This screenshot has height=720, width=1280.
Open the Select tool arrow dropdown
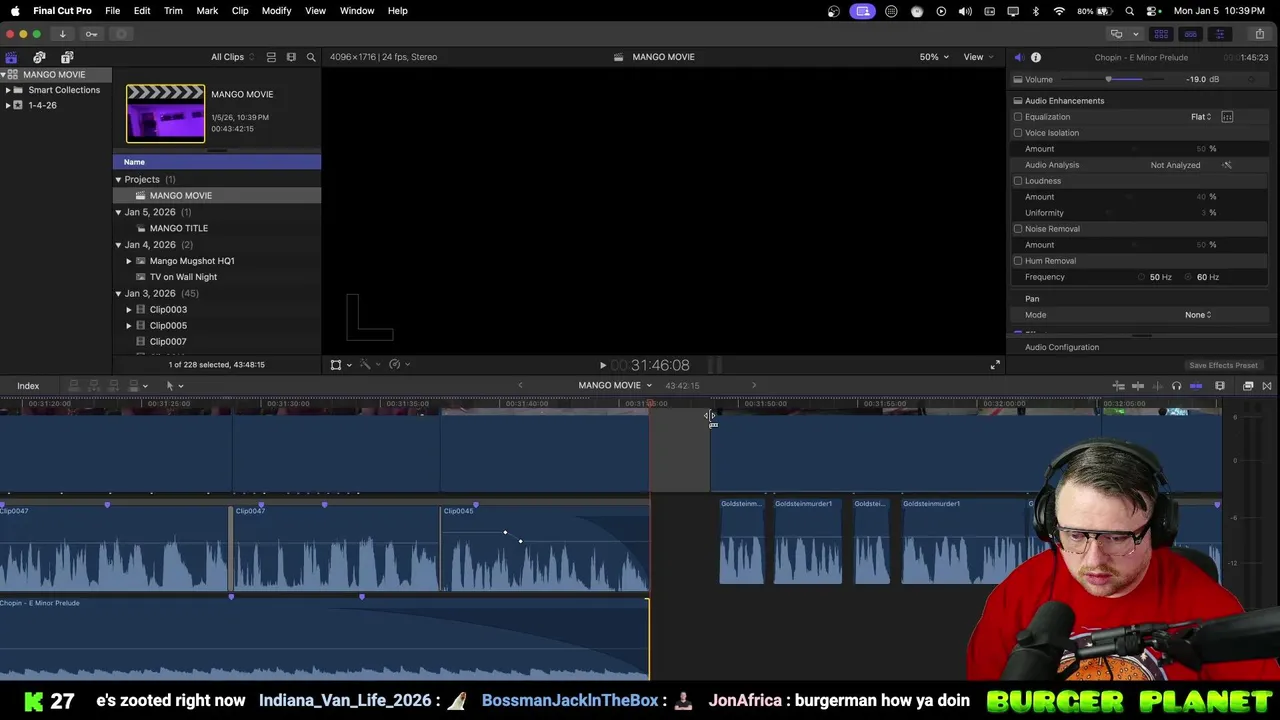tap(174, 386)
